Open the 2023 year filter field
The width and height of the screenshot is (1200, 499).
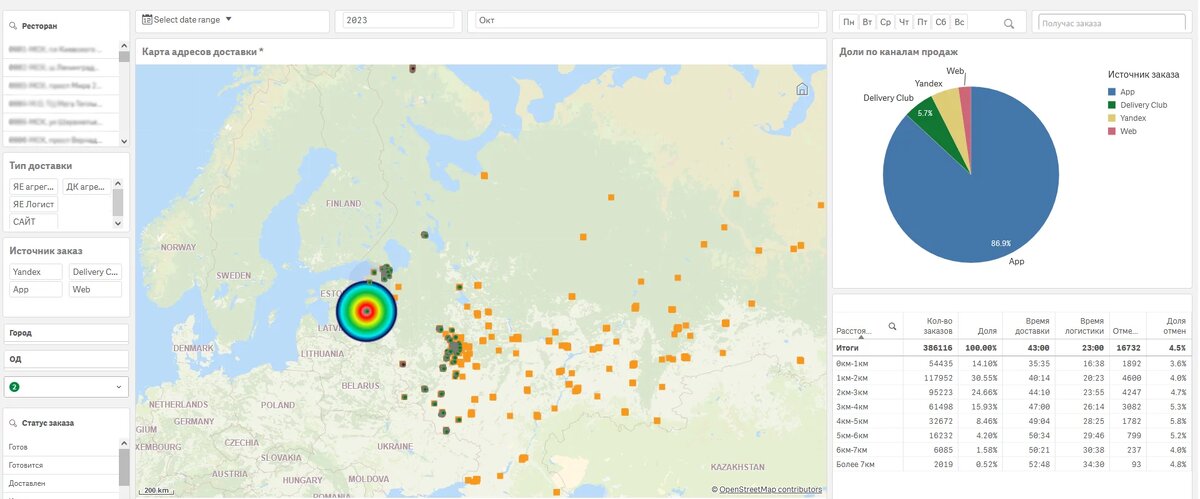click(x=398, y=20)
